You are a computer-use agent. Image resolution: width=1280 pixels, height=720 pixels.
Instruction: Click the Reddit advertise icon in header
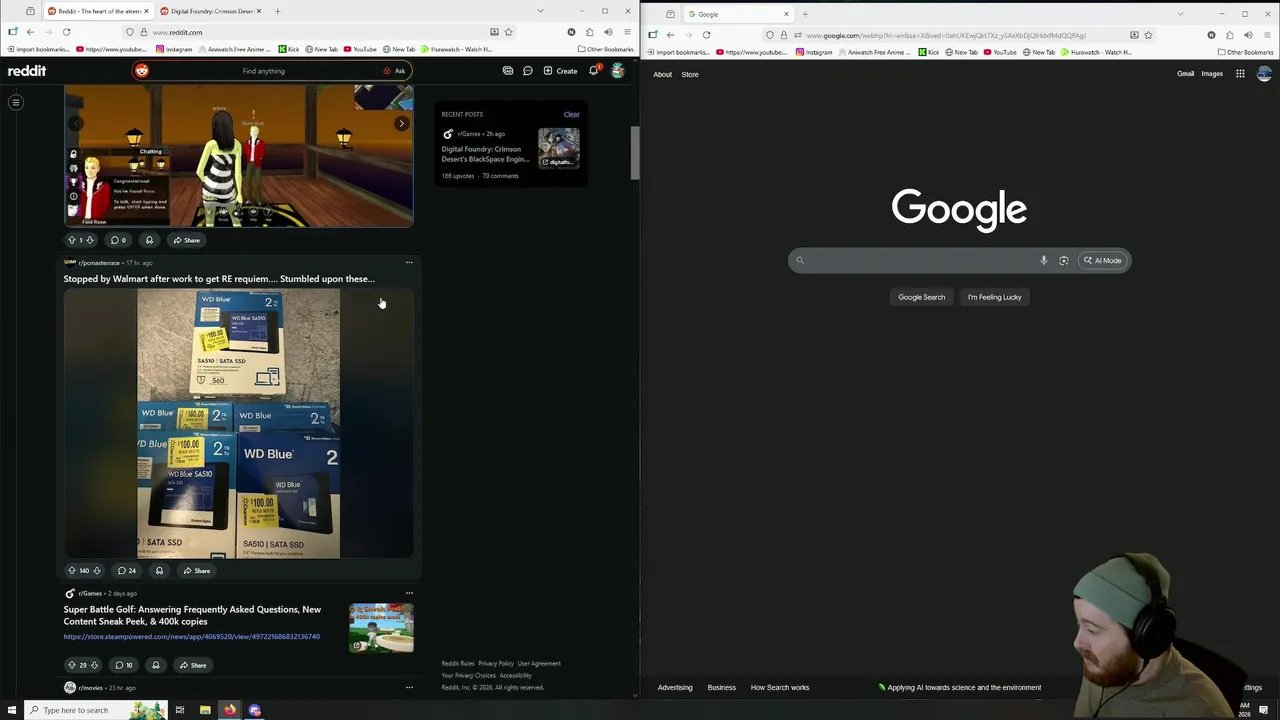point(508,71)
